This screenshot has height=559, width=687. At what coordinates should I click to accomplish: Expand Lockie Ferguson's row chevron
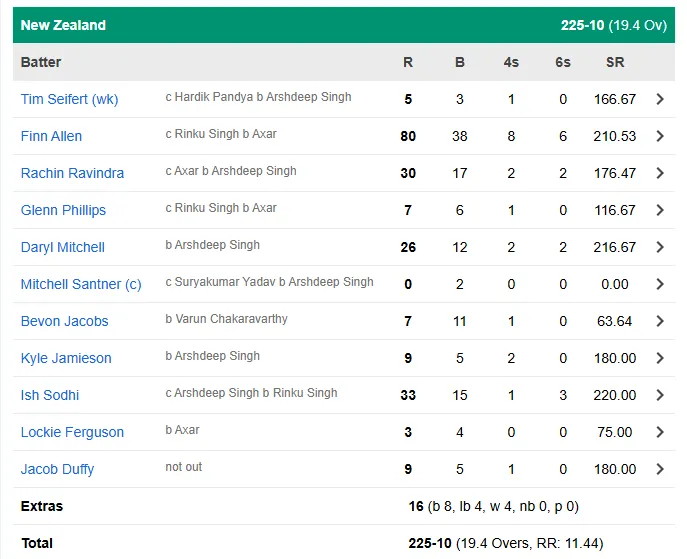click(x=660, y=432)
